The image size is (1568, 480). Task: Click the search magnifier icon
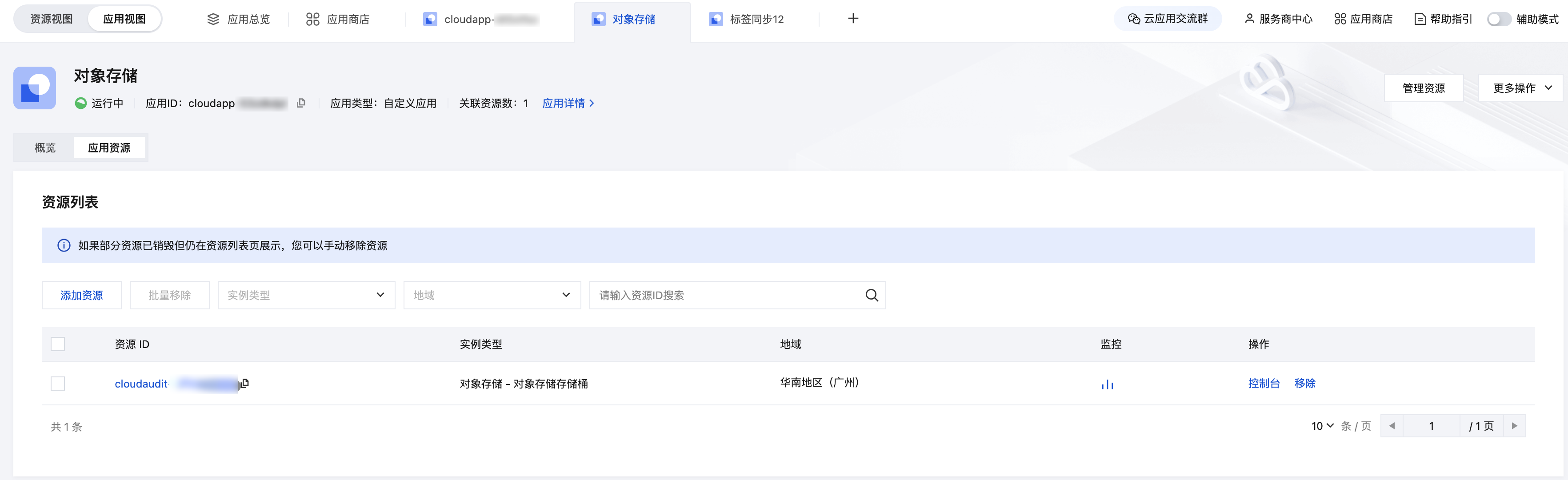coord(872,296)
